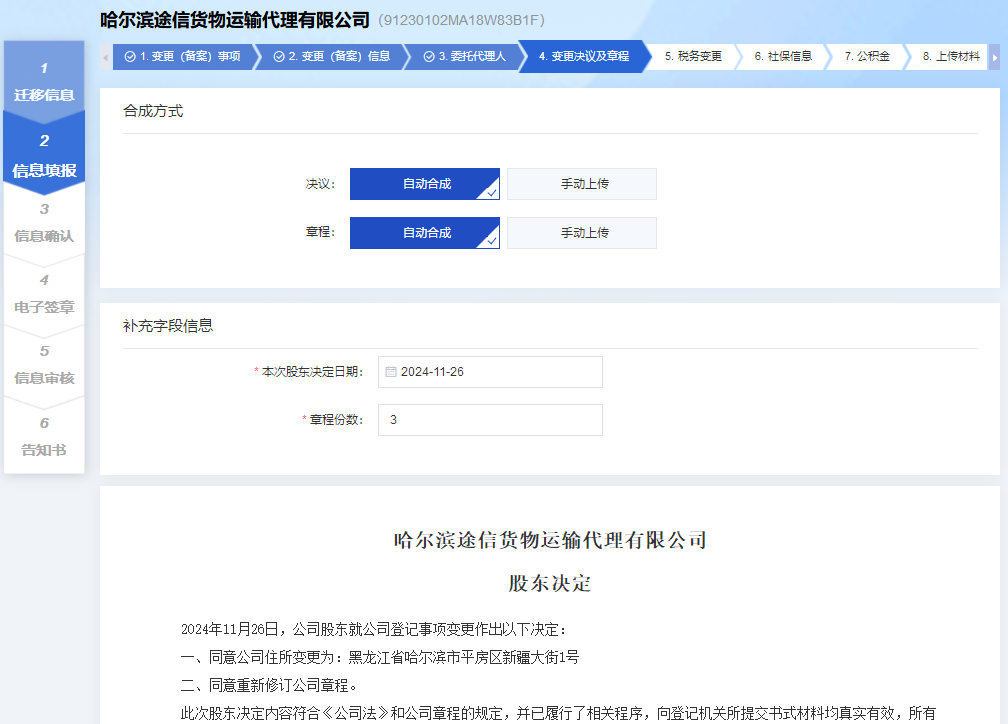Select 自动合成 for 章程
This screenshot has width=1008, height=724.
(x=425, y=233)
